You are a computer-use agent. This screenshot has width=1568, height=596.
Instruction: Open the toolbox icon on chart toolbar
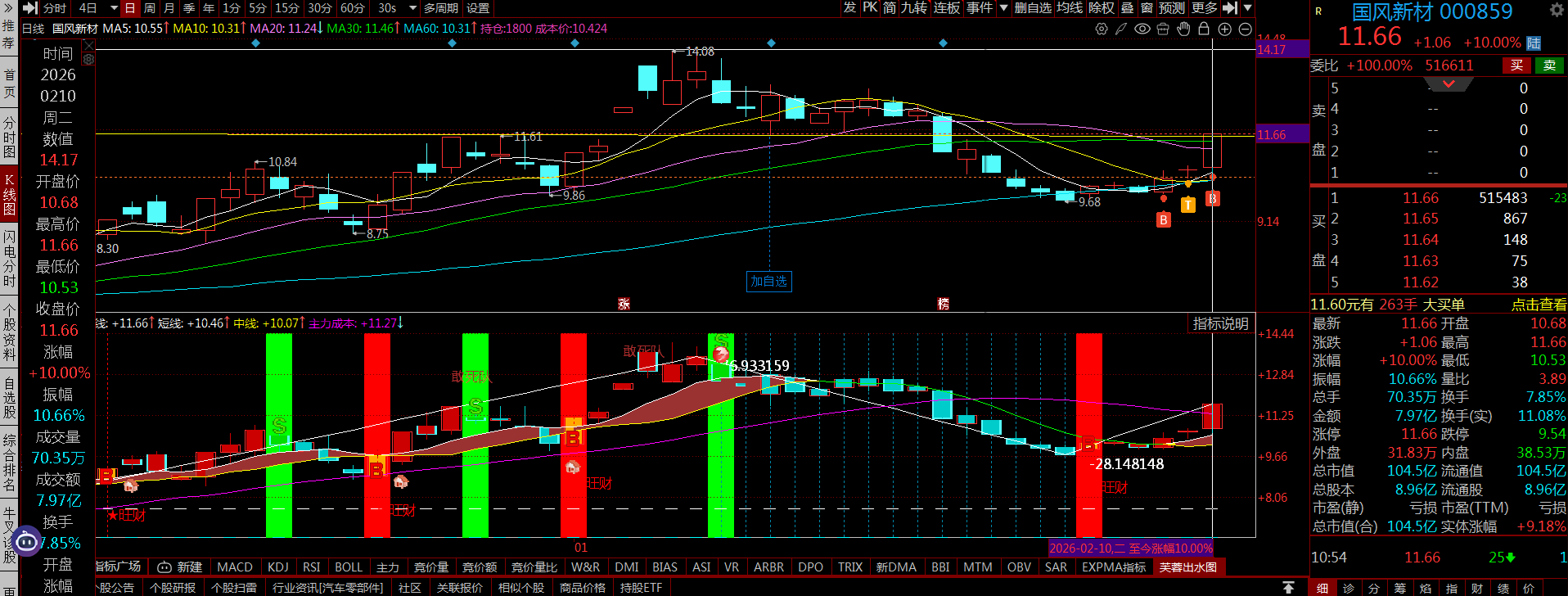[x=1163, y=29]
